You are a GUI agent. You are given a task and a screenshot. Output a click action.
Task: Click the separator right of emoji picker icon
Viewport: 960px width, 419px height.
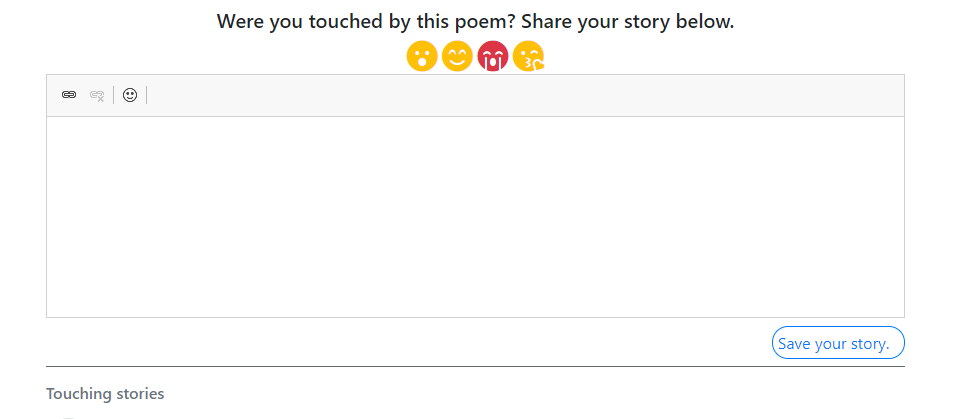click(x=146, y=95)
